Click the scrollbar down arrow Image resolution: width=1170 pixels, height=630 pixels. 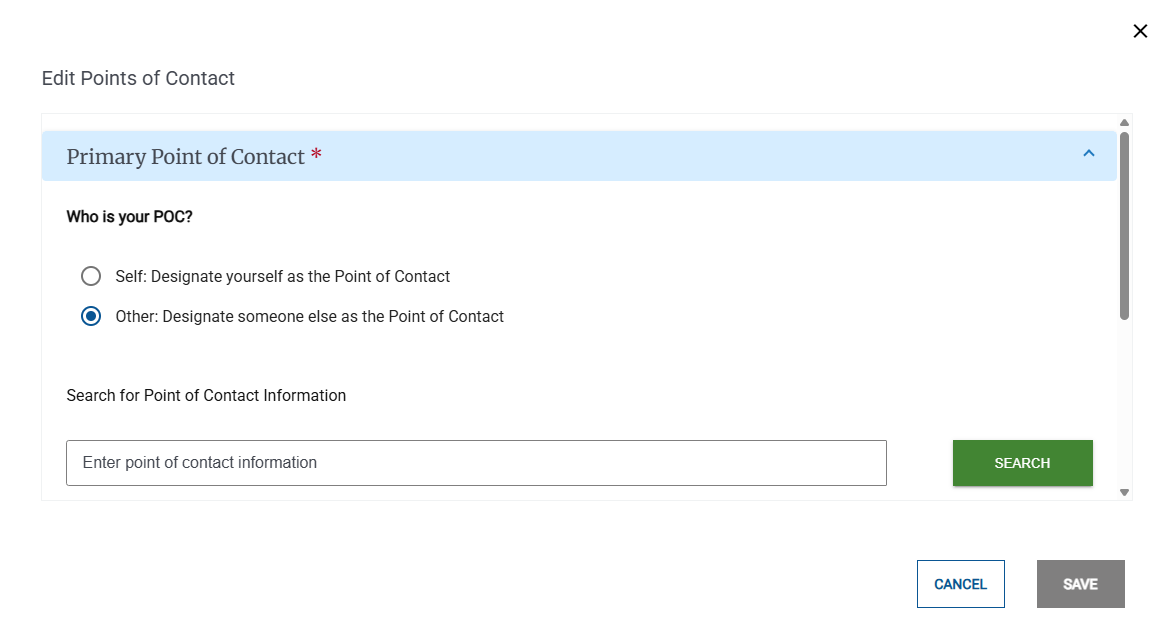pyautogui.click(x=1124, y=492)
